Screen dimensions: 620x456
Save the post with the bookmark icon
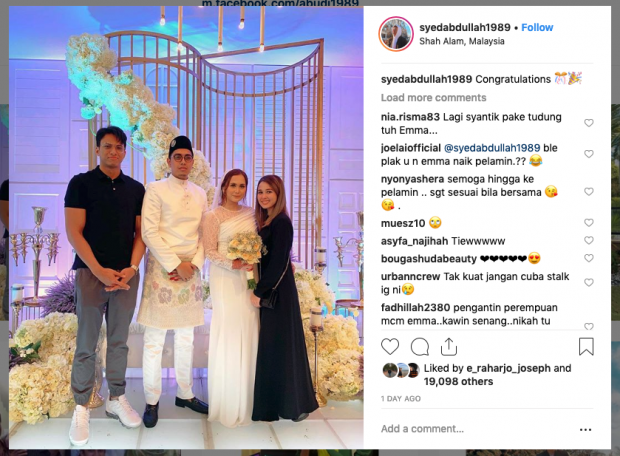click(x=586, y=346)
